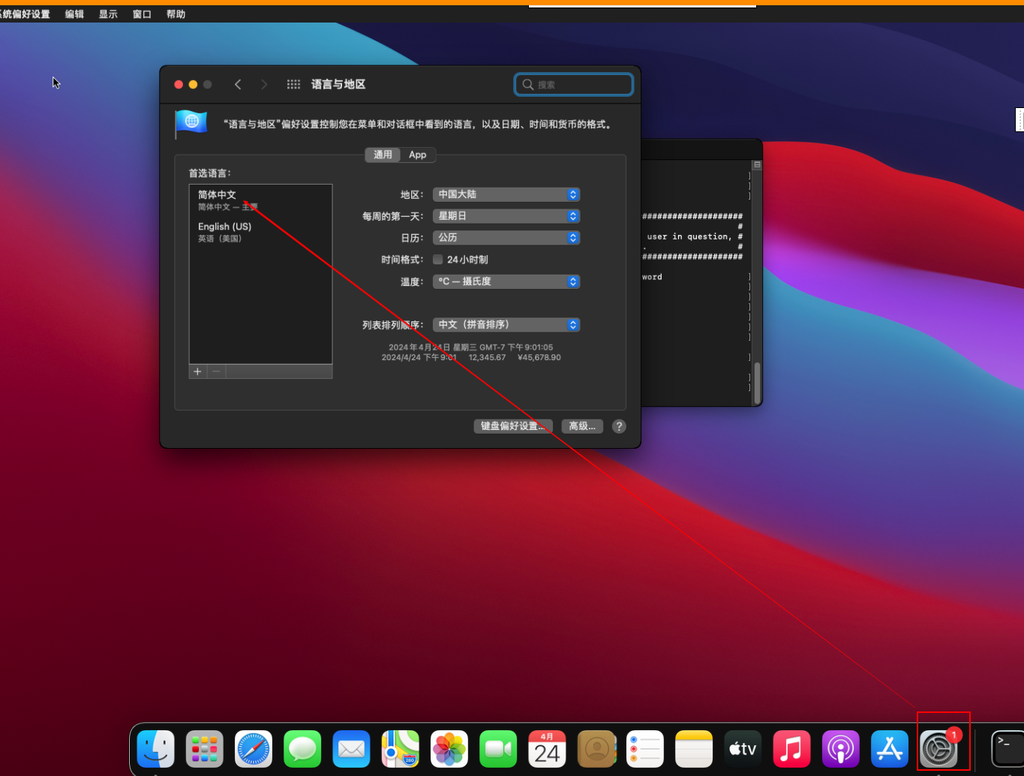Expand the Region dropdown showing 中国大陆
Viewport: 1024px width, 776px height.
coord(507,195)
